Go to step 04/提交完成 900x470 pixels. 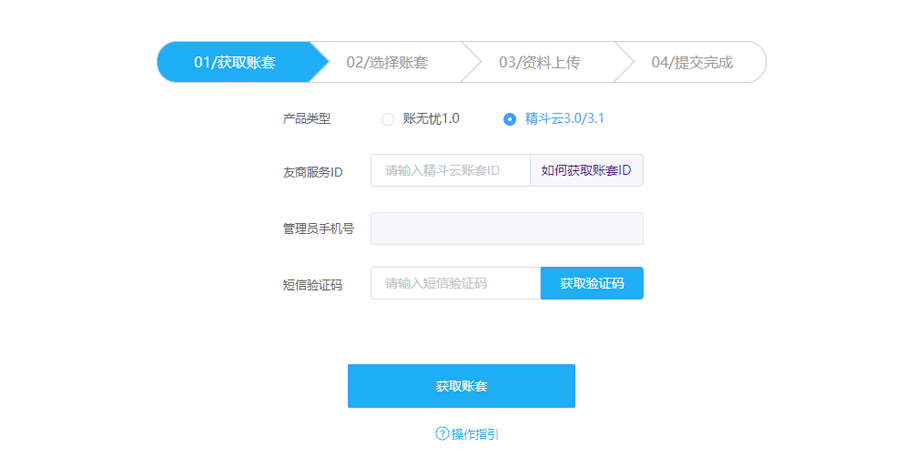(x=692, y=62)
